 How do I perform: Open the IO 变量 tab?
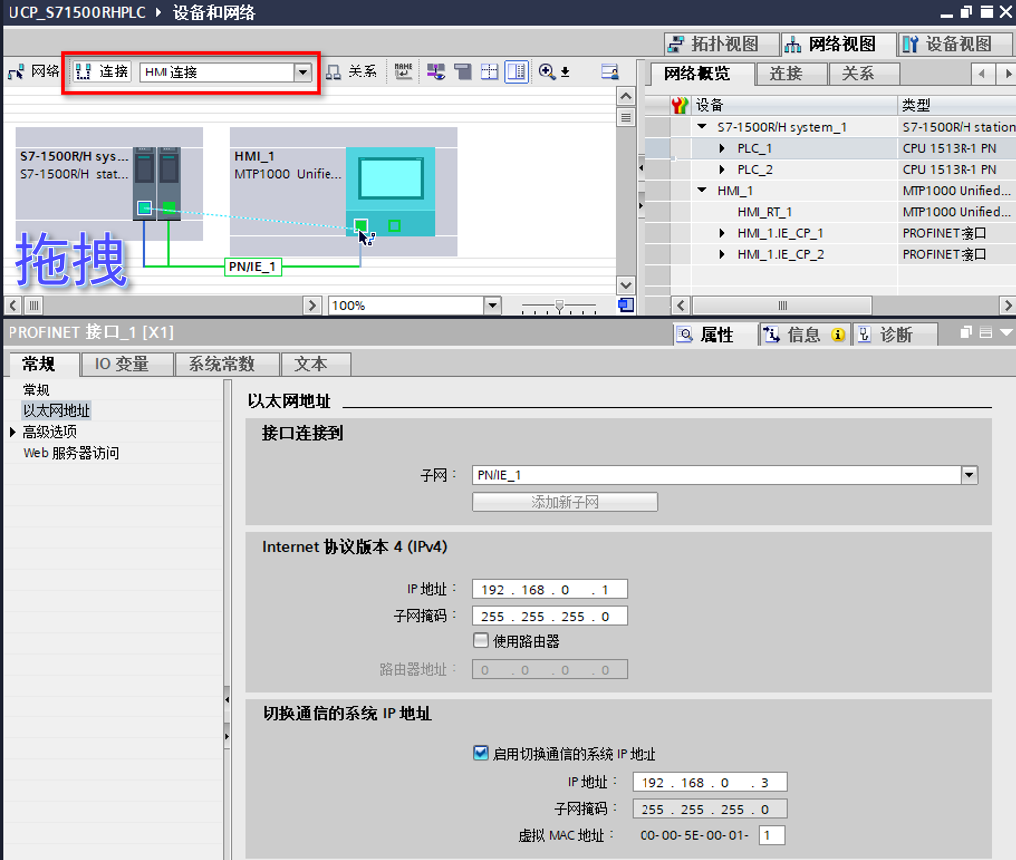121,364
